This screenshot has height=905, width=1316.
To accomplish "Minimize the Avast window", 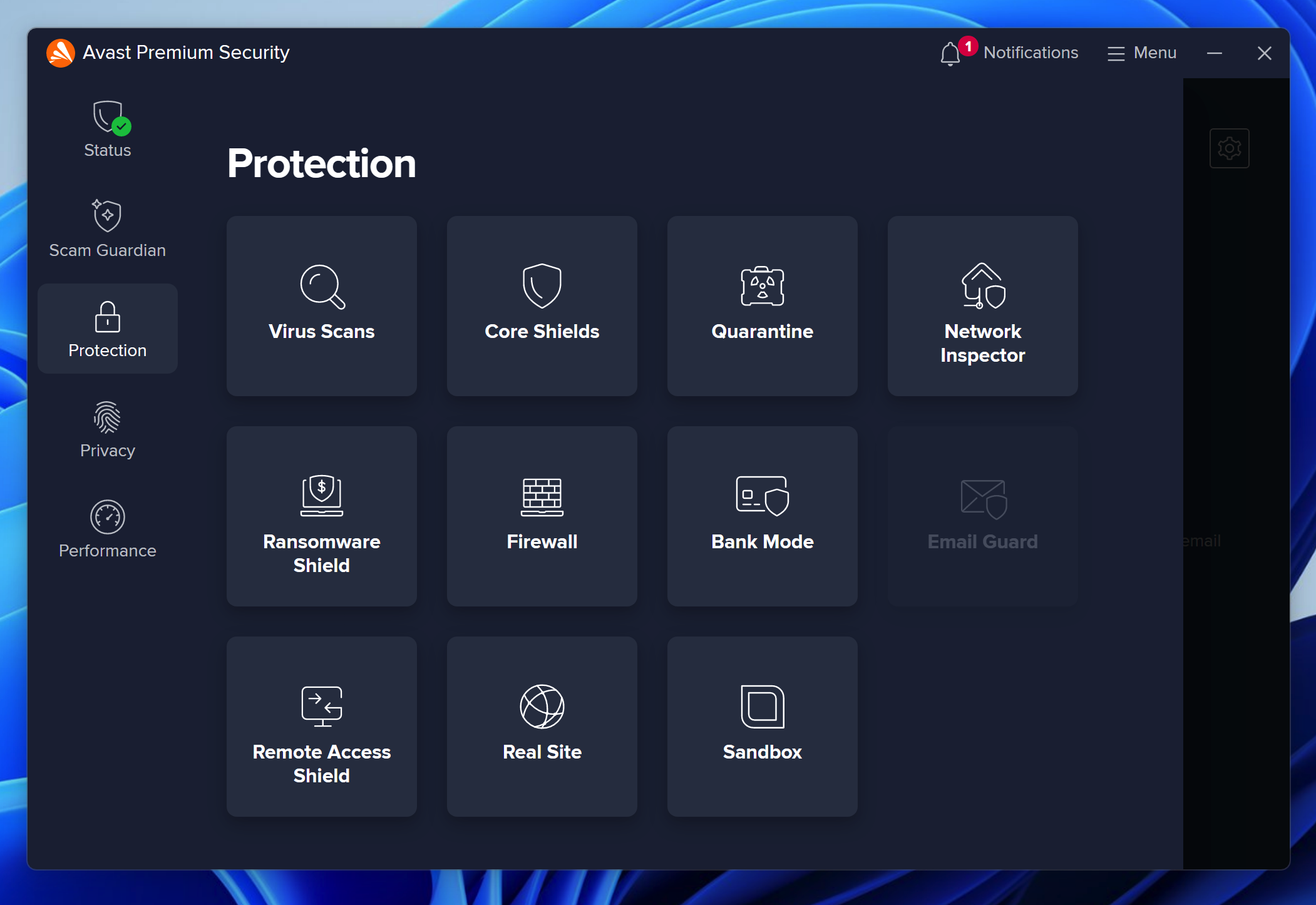I will 1215,53.
